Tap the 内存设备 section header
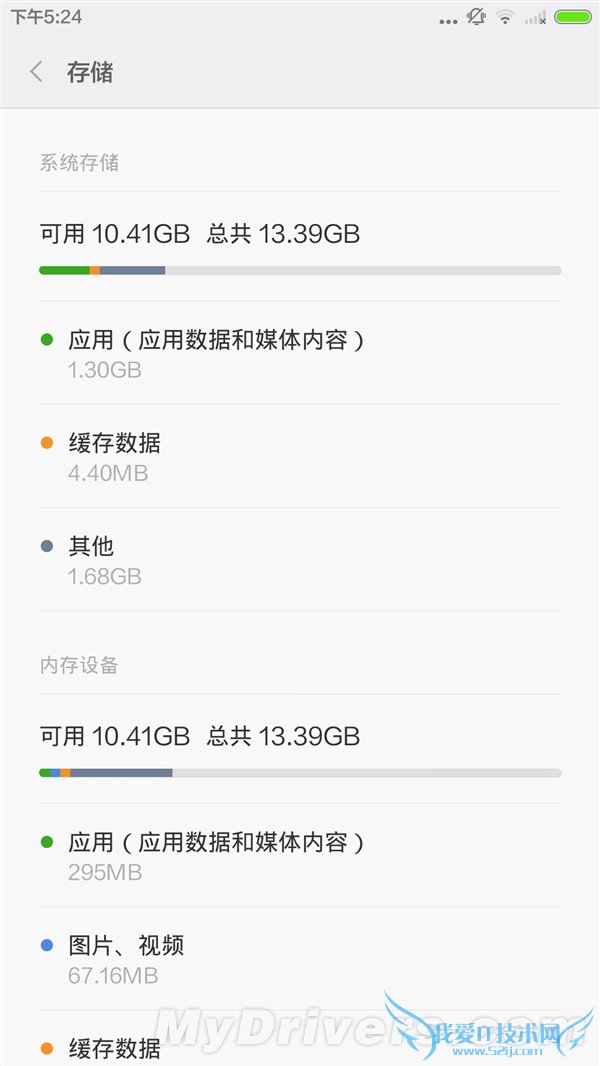600x1066 pixels. (79, 665)
